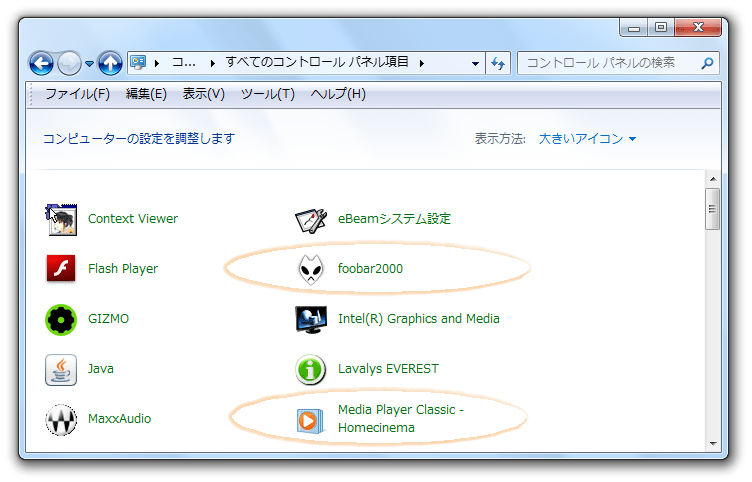This screenshot has width=752, height=482.
Task: Expand arrow after コ... breadcrumb
Action: (212, 63)
